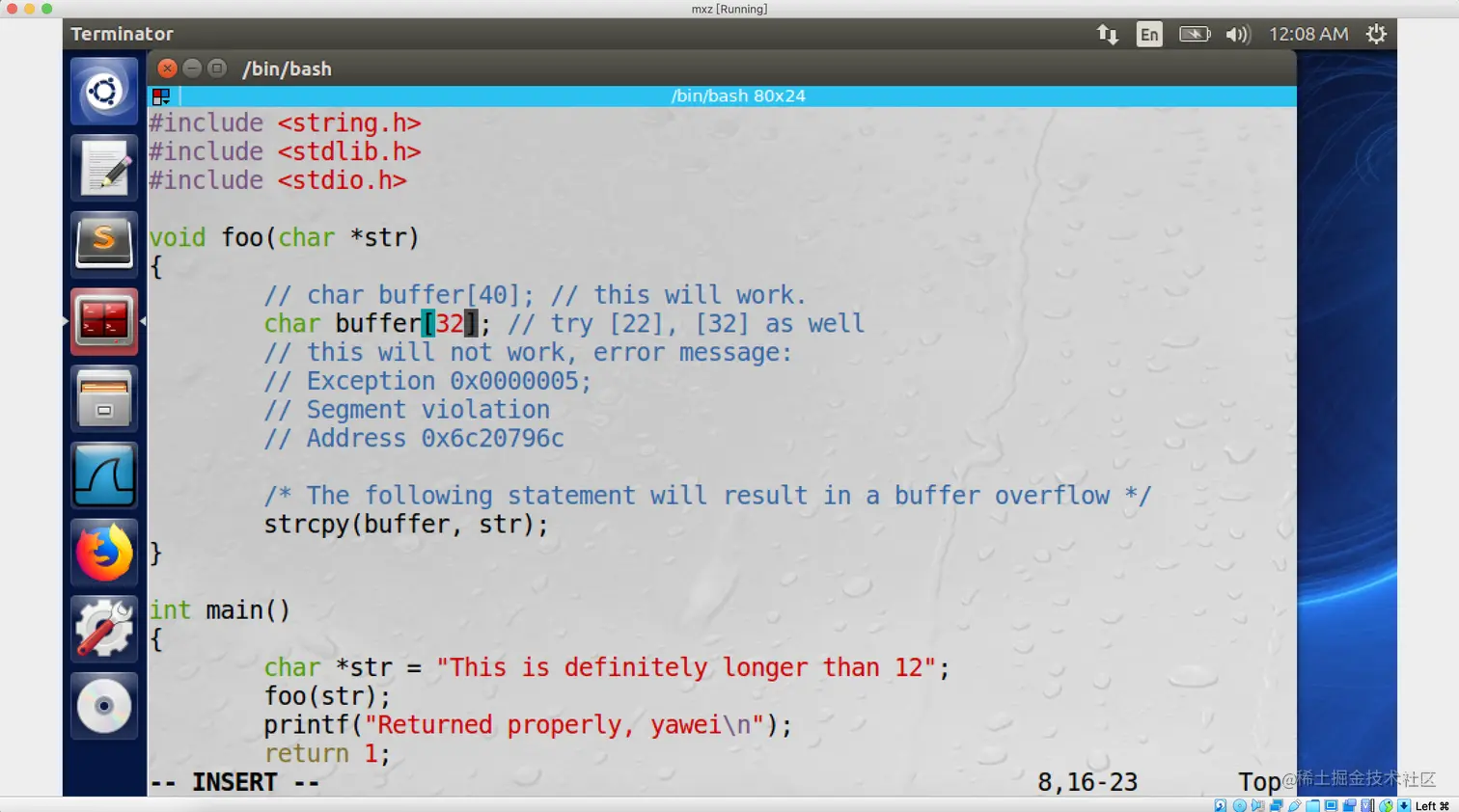Click VirtualBox display status icon

point(1331,805)
